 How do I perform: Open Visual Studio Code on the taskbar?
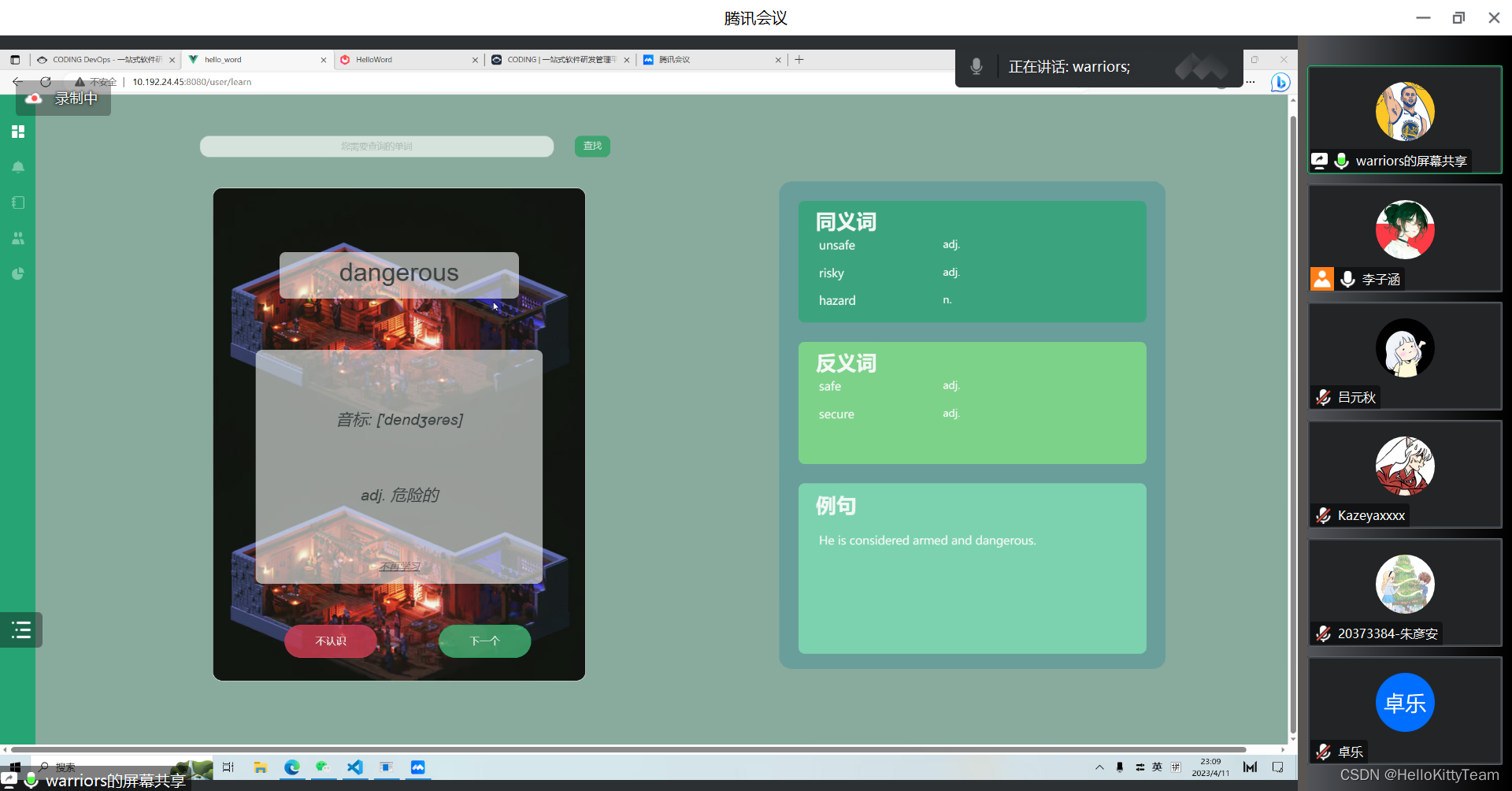[x=355, y=767]
